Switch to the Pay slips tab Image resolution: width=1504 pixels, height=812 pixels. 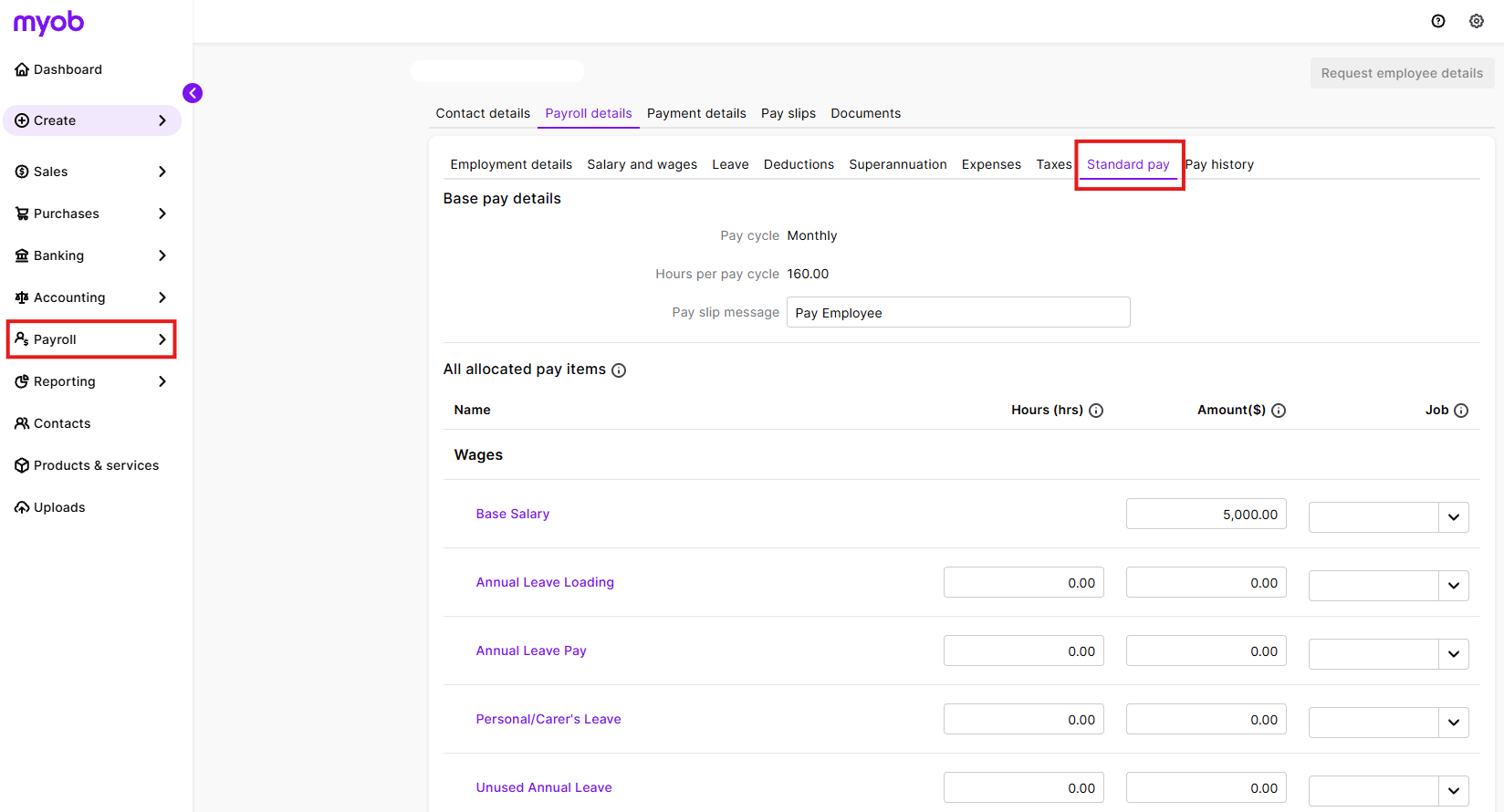click(x=789, y=113)
